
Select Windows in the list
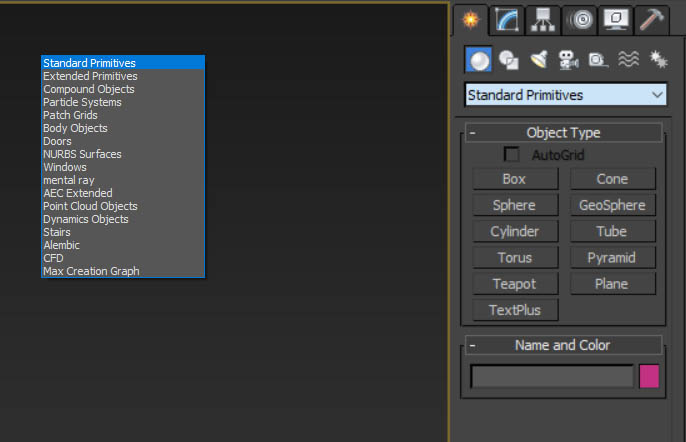click(x=123, y=167)
